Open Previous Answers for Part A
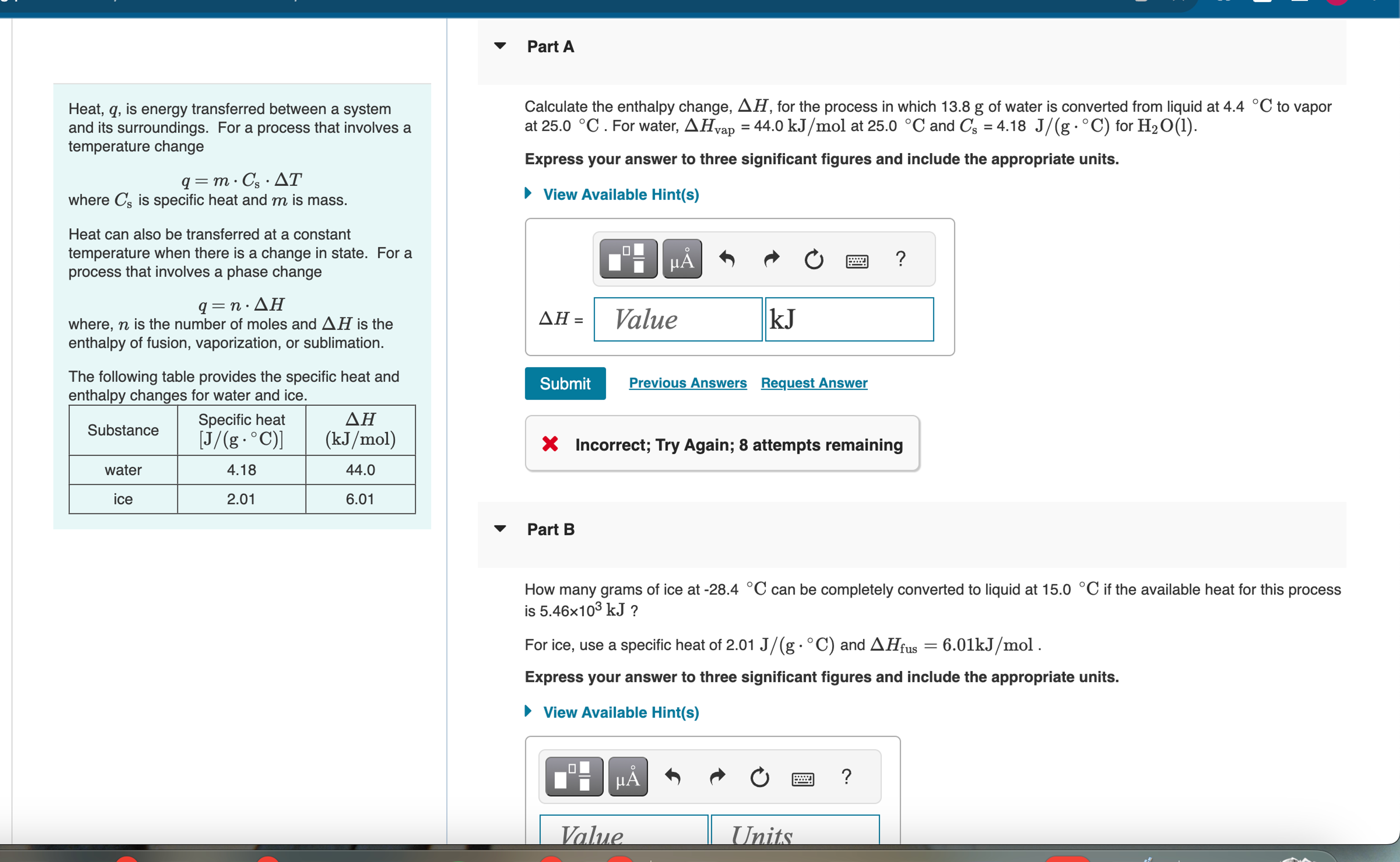1400x862 pixels. (x=688, y=383)
